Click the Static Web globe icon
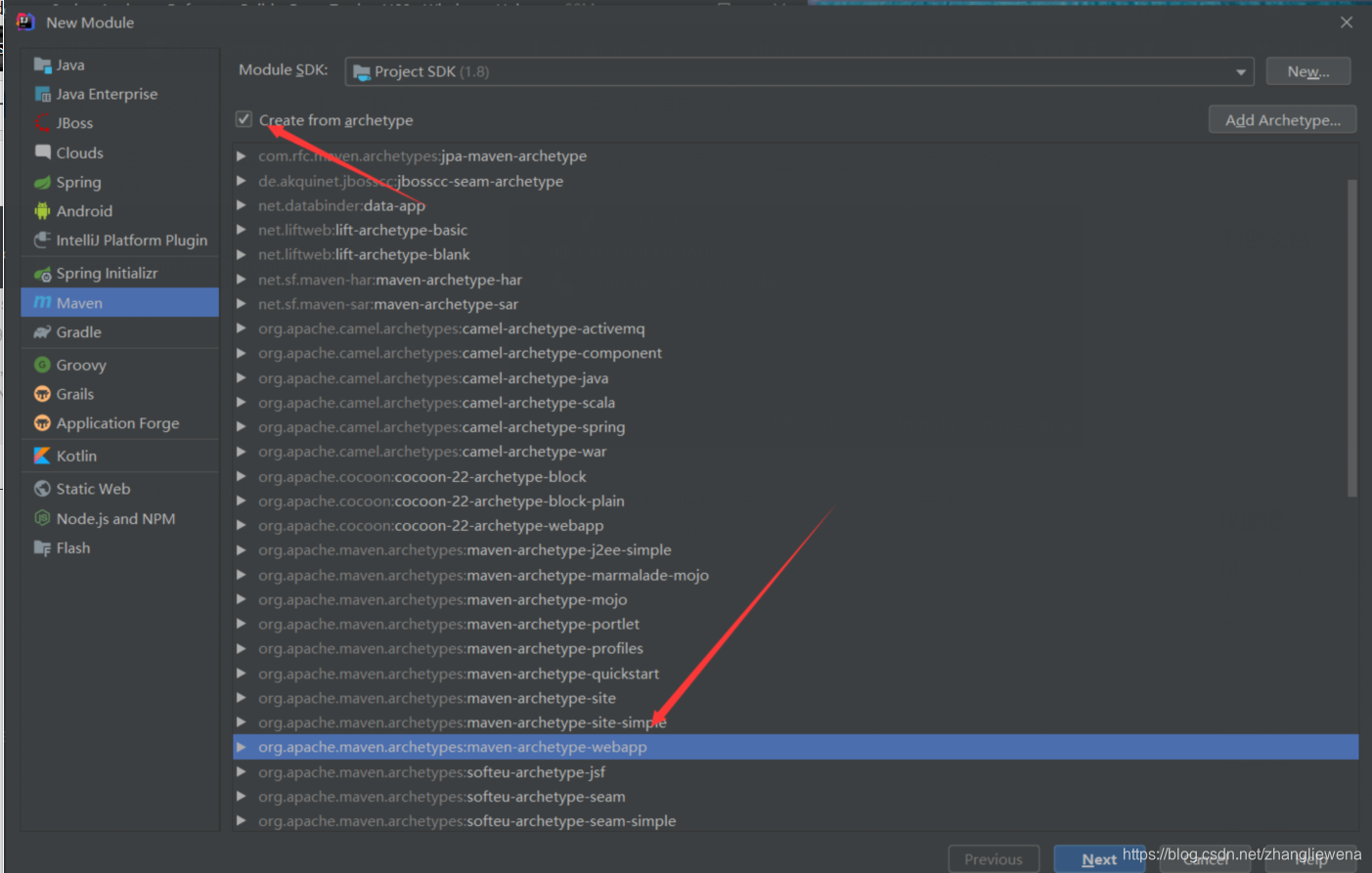Viewport: 1372px width, 873px height. (x=42, y=489)
